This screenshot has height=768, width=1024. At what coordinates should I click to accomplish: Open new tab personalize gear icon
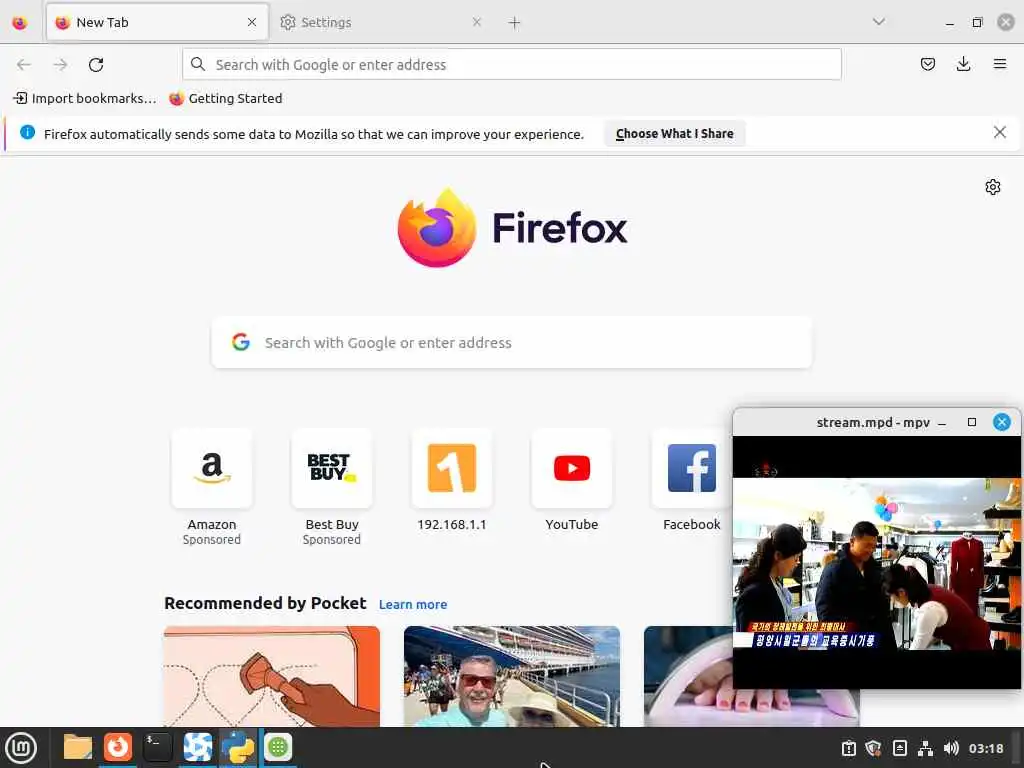click(993, 187)
